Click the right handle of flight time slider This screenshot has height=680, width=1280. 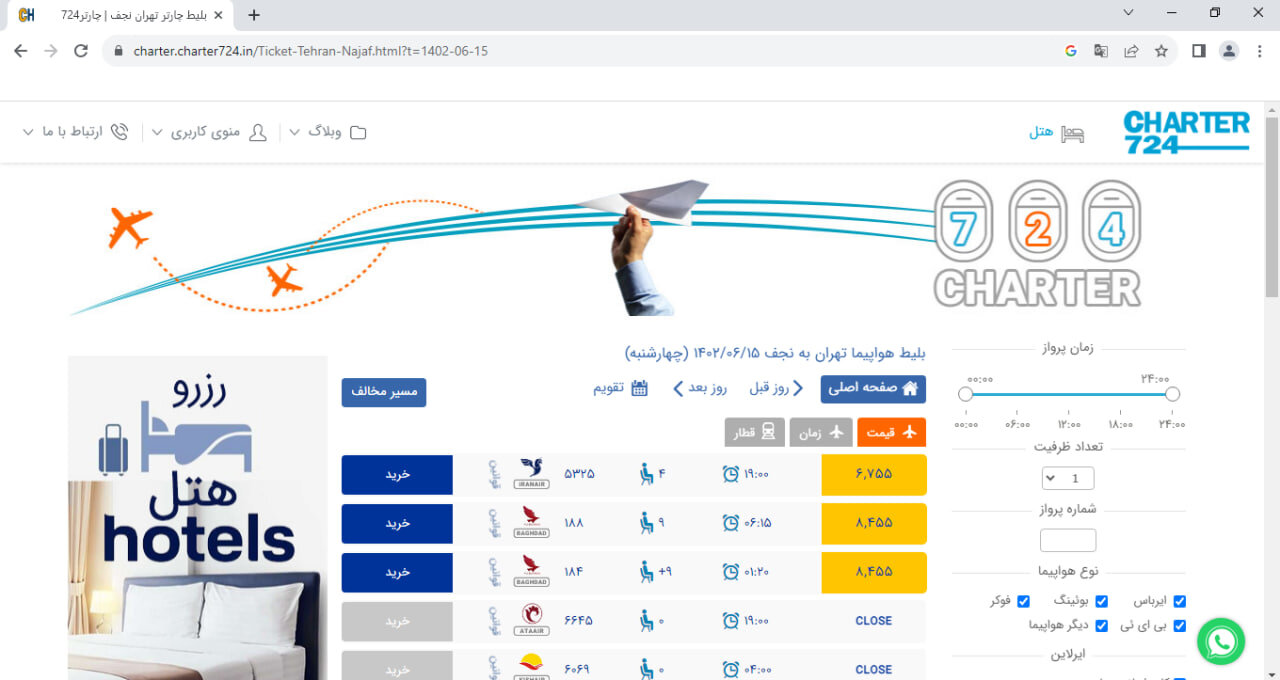[1172, 394]
